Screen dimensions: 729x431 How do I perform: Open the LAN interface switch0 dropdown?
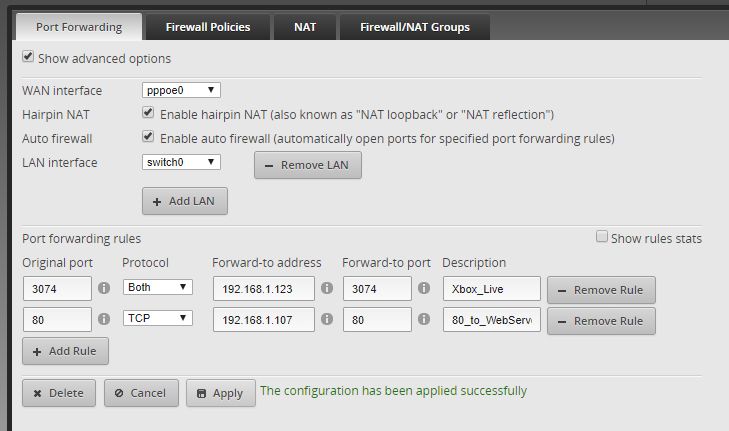pos(181,162)
